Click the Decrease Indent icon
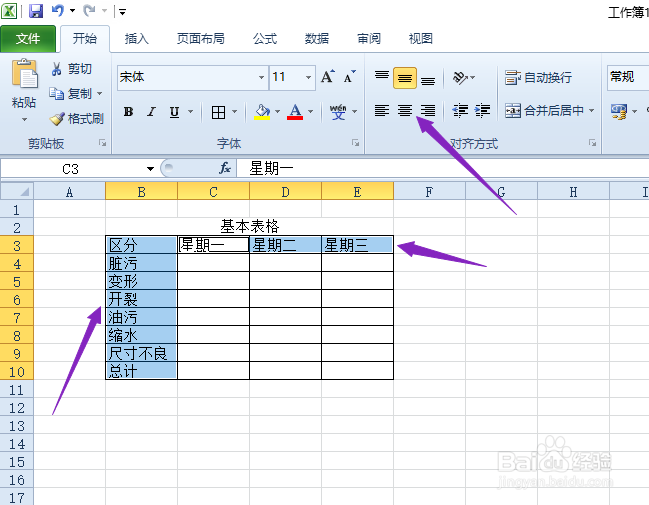Image resolution: width=649 pixels, height=505 pixels. (x=459, y=111)
